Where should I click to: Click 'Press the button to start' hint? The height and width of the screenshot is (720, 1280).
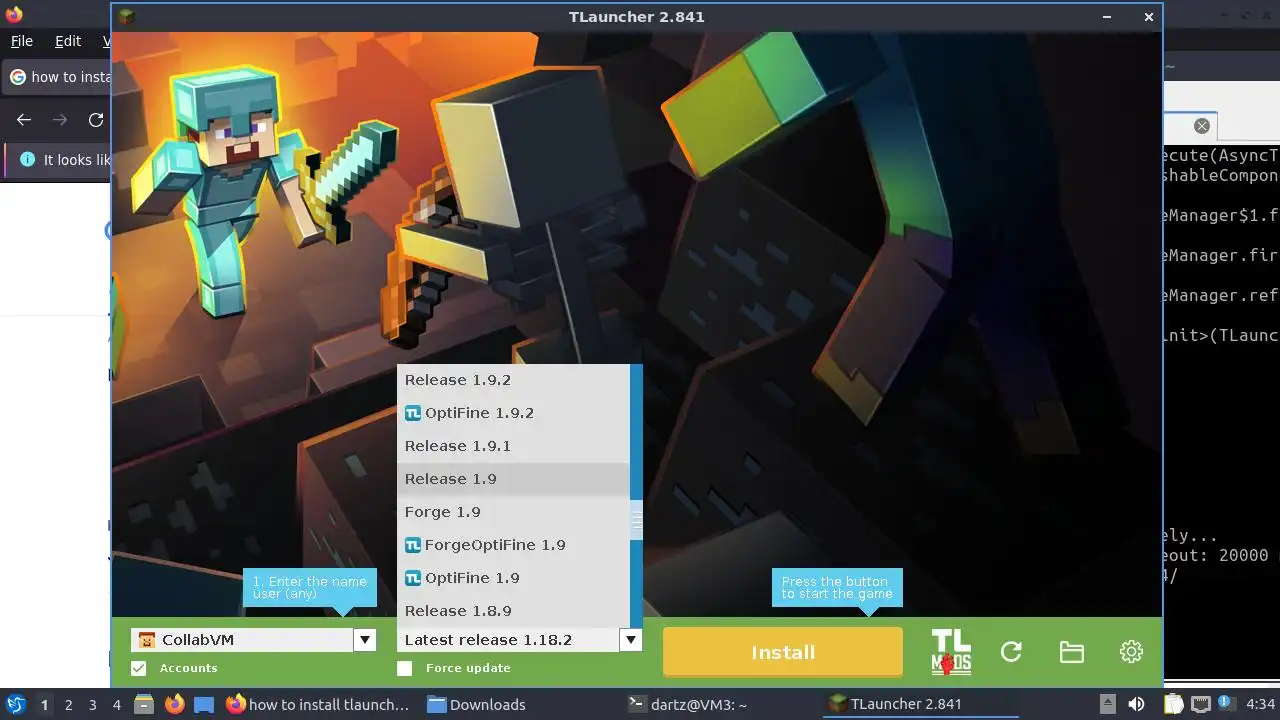(x=837, y=588)
